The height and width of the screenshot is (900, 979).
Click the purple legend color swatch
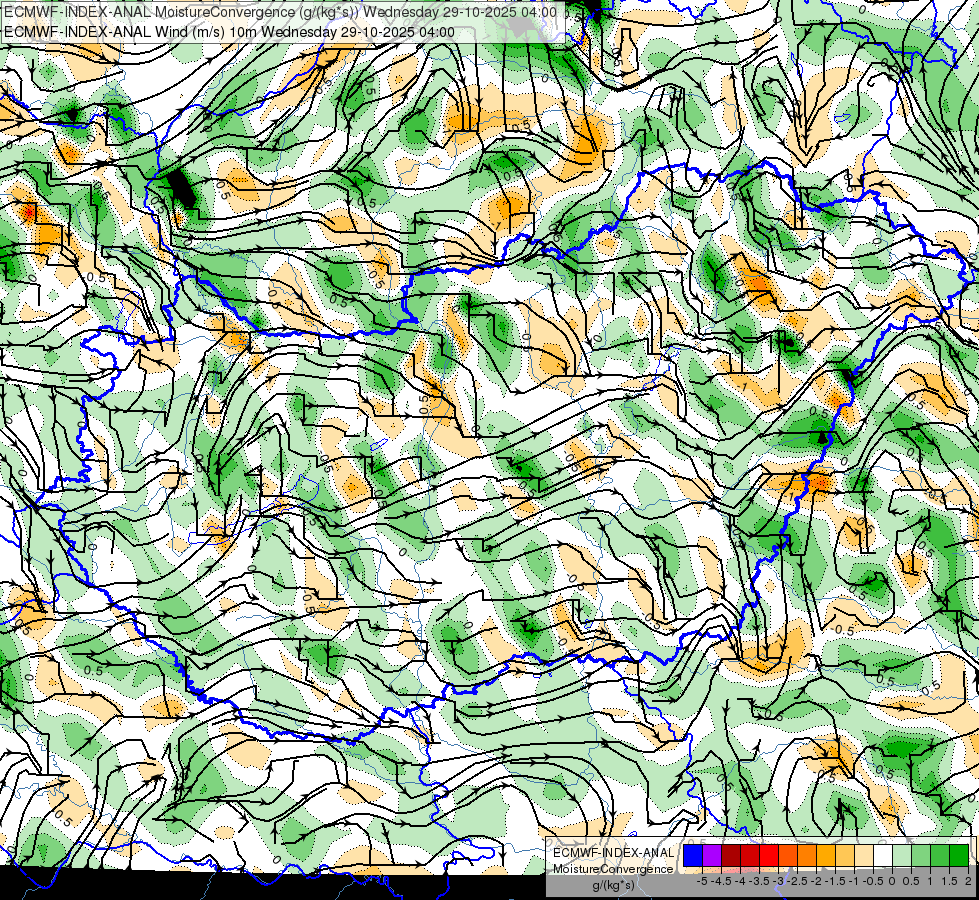(x=712, y=856)
